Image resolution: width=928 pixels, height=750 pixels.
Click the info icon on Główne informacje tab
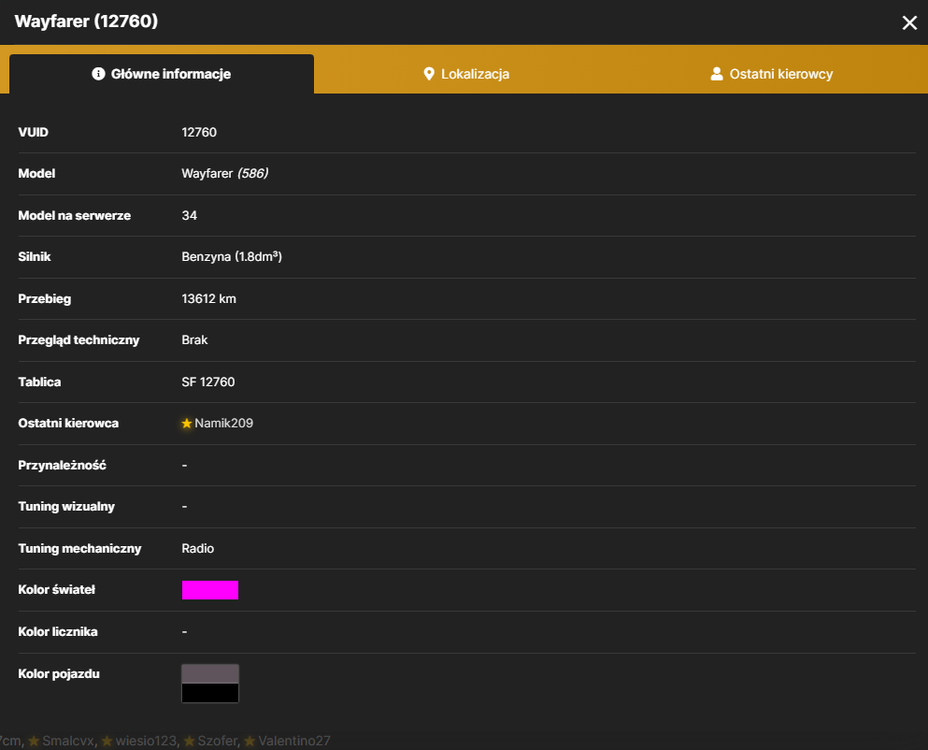click(98, 73)
